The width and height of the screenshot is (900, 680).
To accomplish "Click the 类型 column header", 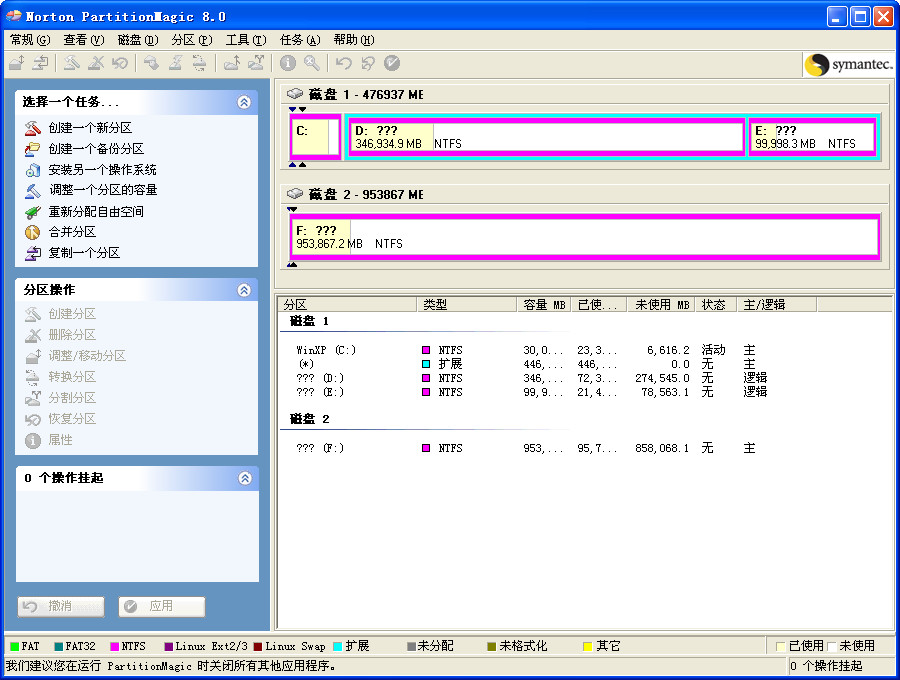I will pos(467,305).
